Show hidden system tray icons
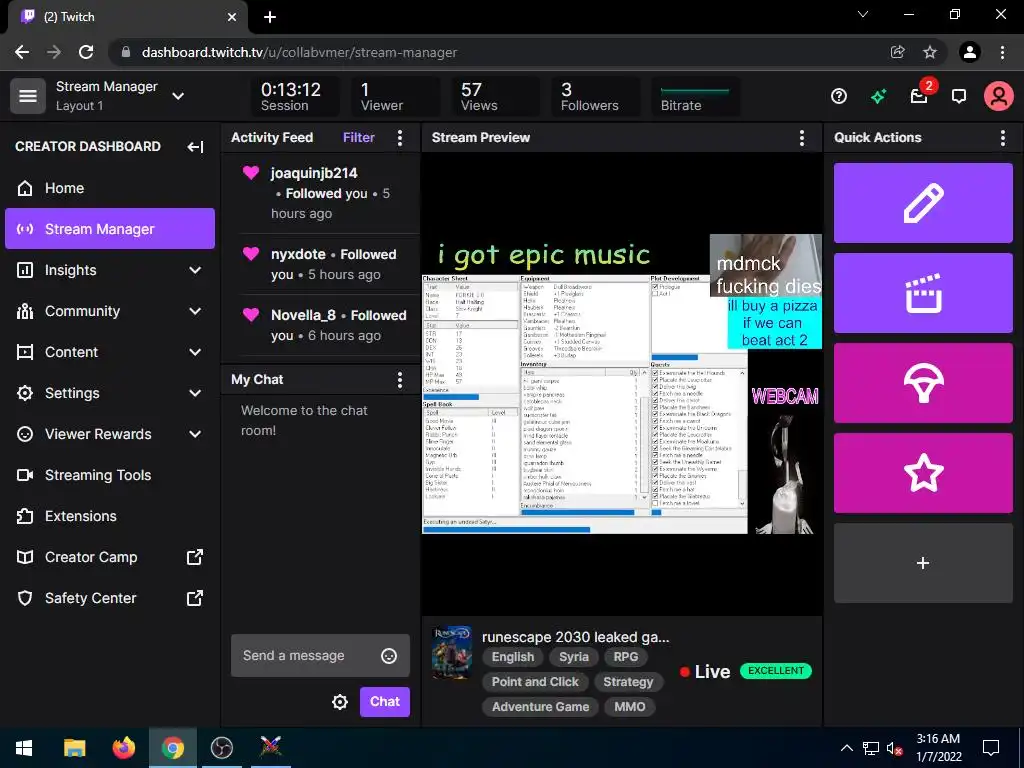The width and height of the screenshot is (1024, 768). coord(846,748)
